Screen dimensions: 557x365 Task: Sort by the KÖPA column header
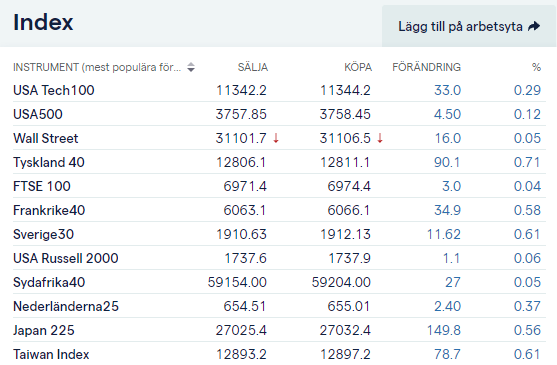[x=358, y=67]
